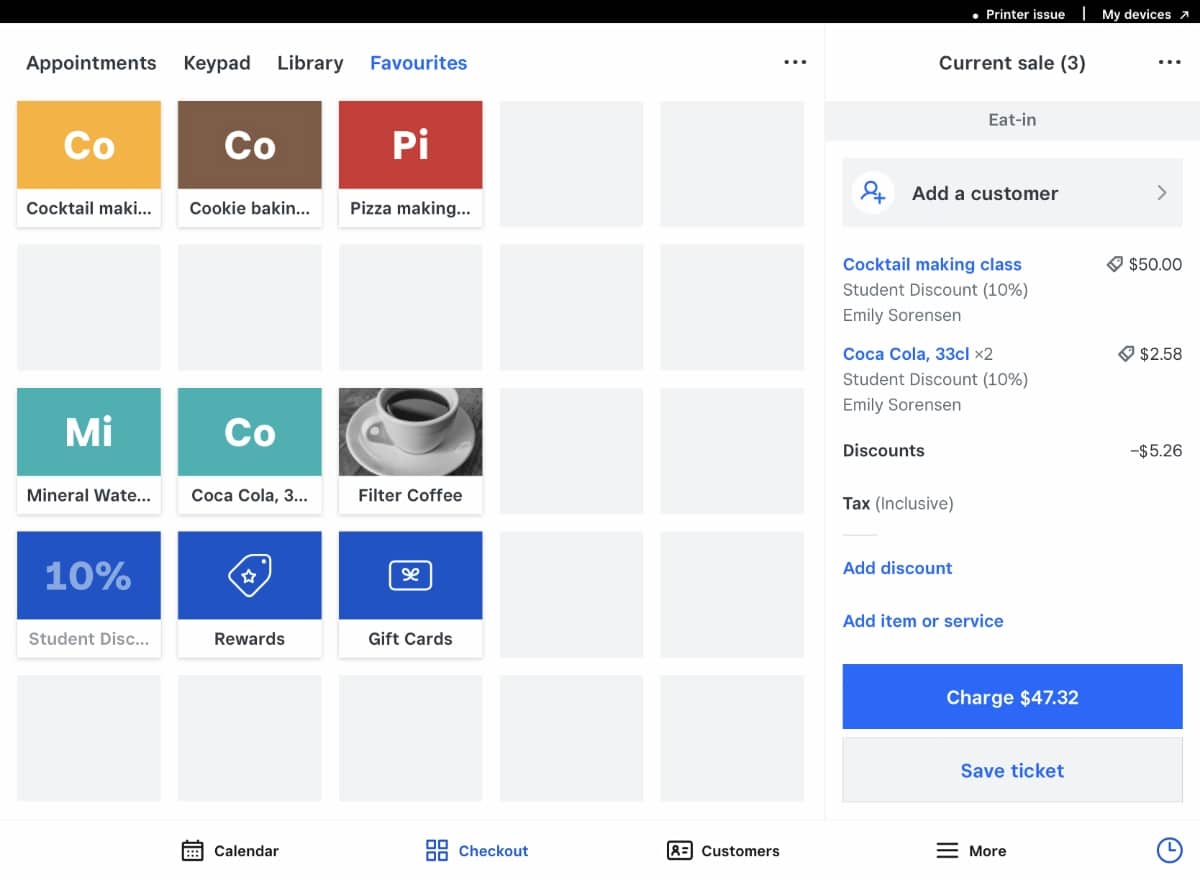Select the Cookie baking tile
Viewport: 1200px width, 880px height.
pos(250,164)
